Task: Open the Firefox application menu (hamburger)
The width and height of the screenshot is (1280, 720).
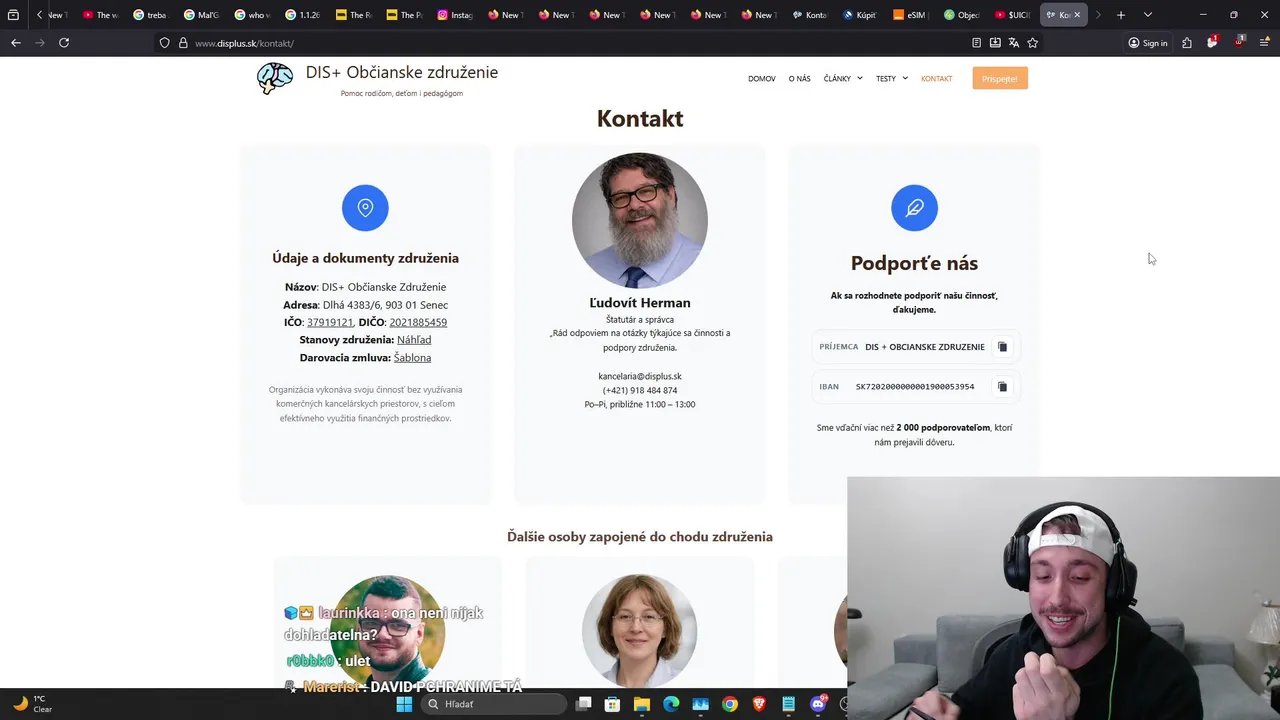Action: click(1265, 43)
